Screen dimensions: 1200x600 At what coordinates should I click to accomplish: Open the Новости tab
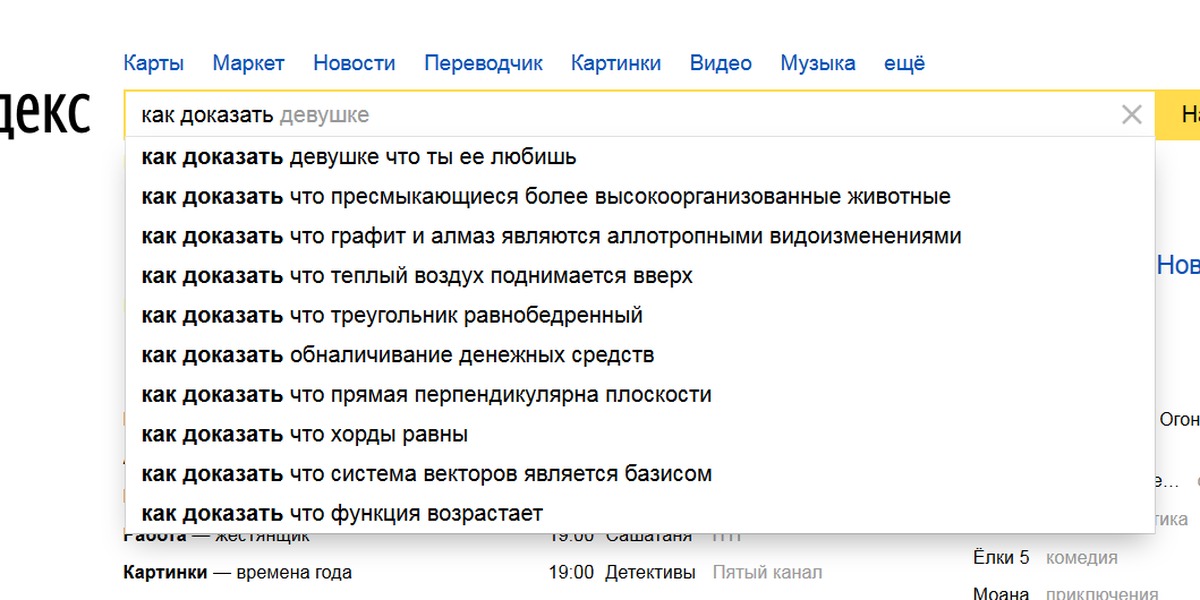click(354, 63)
